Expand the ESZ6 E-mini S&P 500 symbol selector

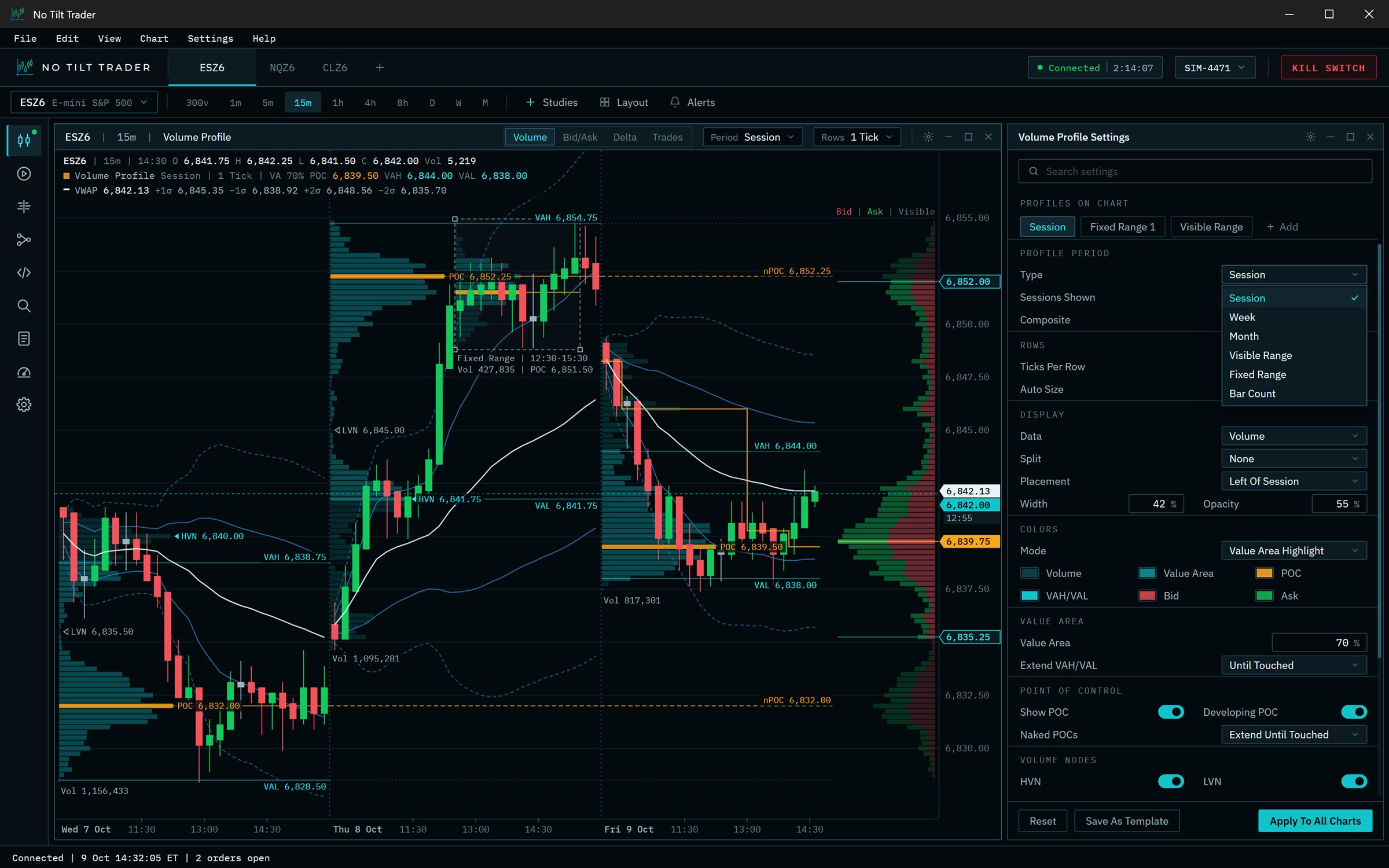(84, 102)
